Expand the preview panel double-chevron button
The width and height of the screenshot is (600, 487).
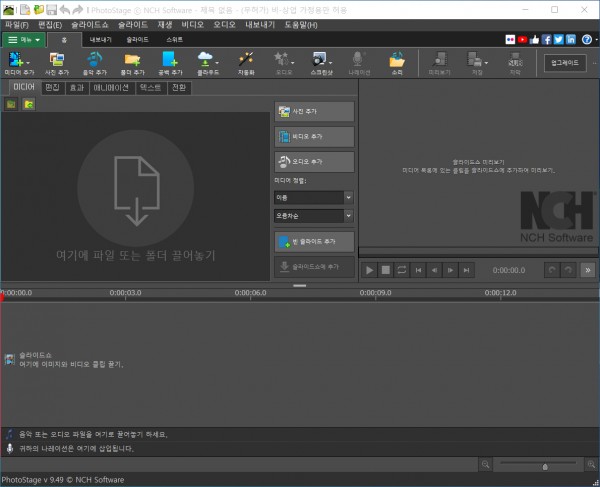click(x=588, y=270)
